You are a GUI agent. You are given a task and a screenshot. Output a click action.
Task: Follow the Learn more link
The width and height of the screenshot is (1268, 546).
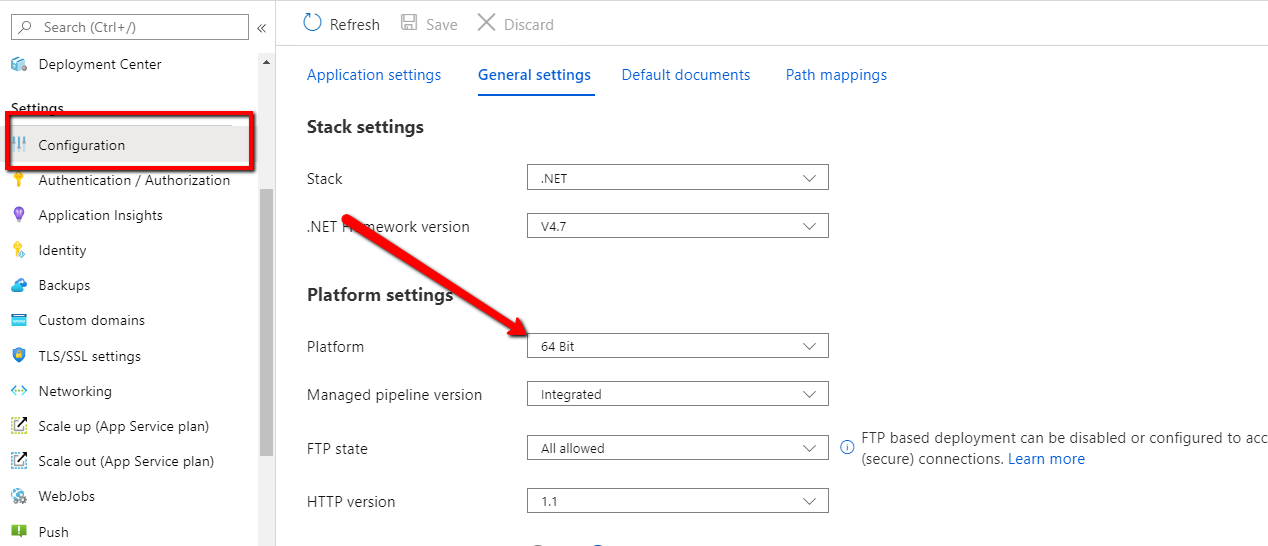(x=1046, y=459)
